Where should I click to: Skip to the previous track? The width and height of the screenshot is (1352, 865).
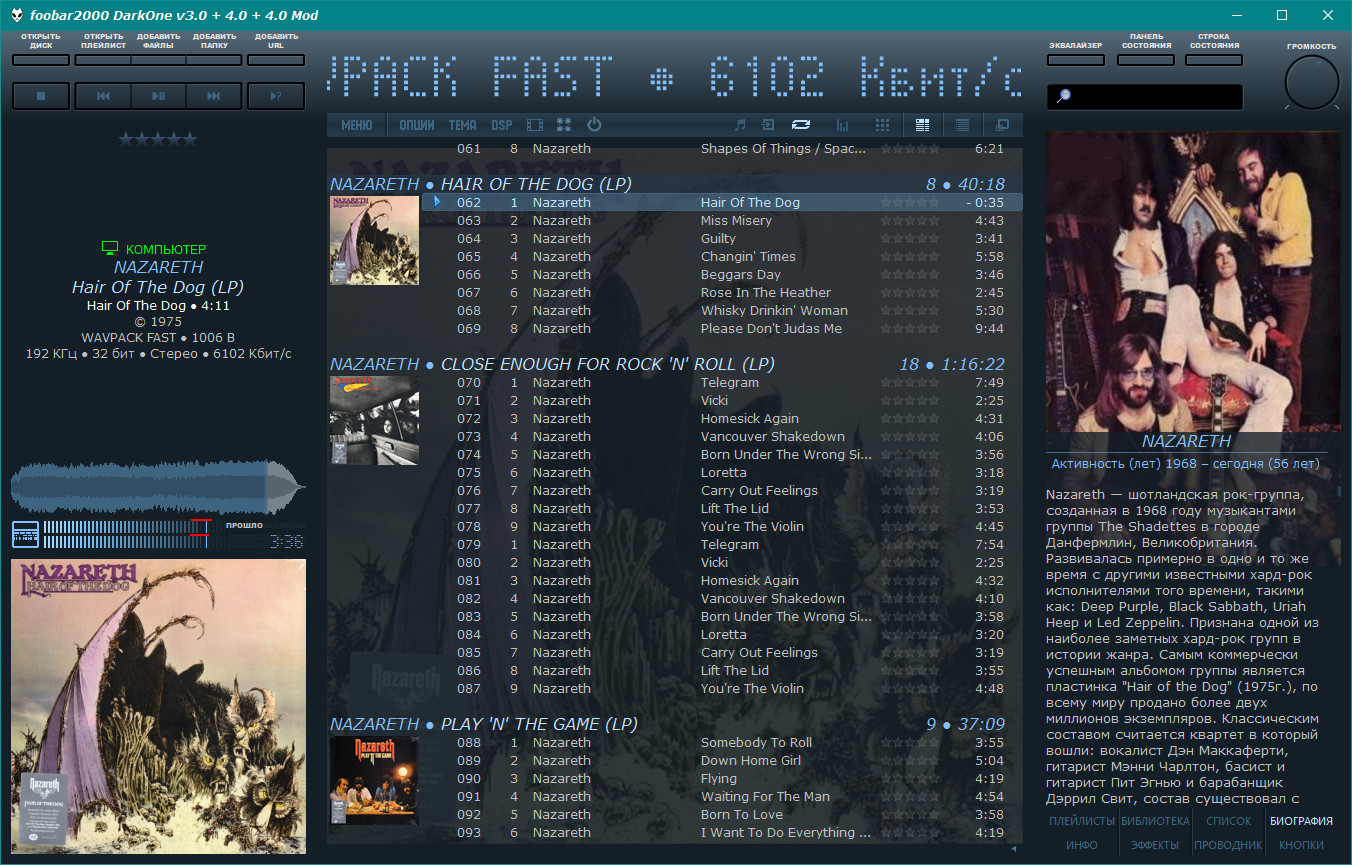point(103,96)
